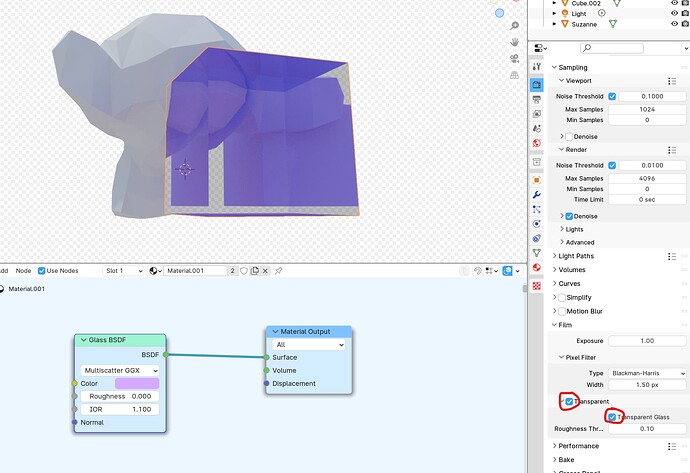Open the World properties tab
Screen dimensions: 690x473
coord(536,143)
